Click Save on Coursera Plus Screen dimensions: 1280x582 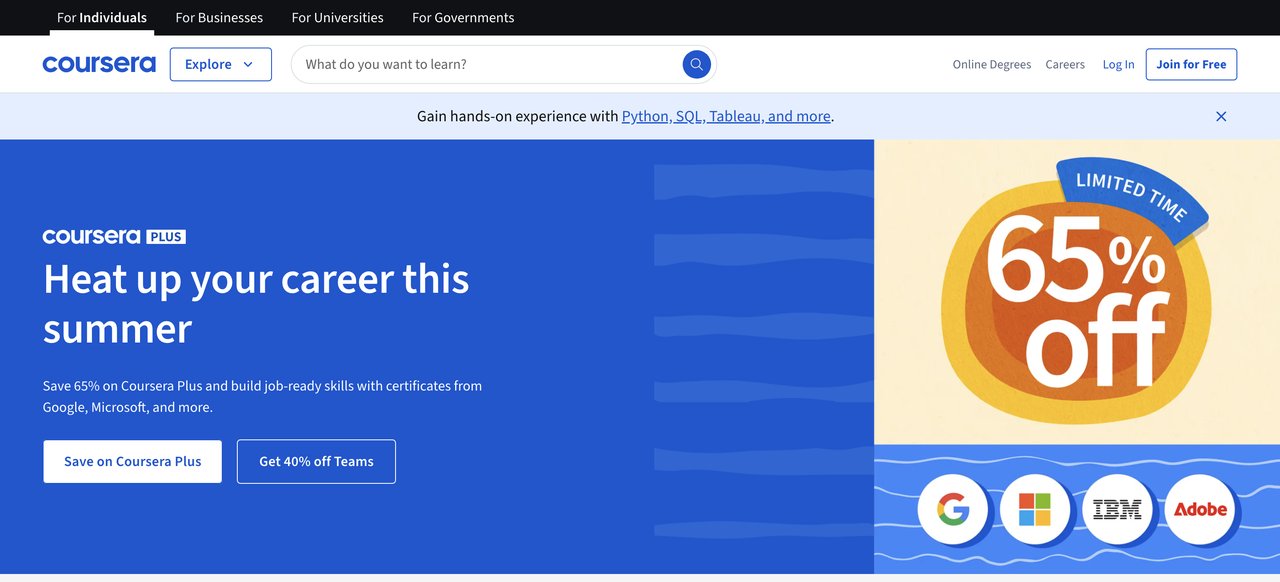coord(132,461)
